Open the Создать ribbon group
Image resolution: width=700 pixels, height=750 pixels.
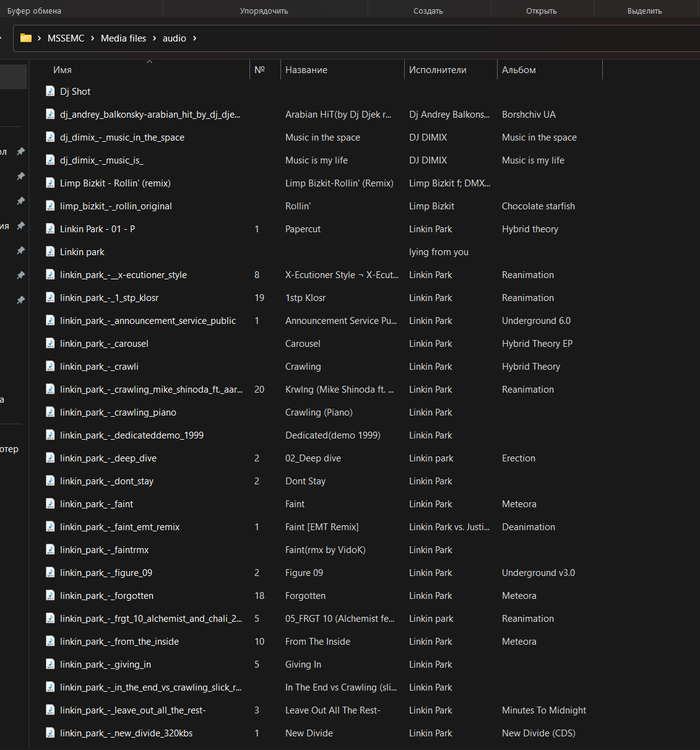coord(428,11)
